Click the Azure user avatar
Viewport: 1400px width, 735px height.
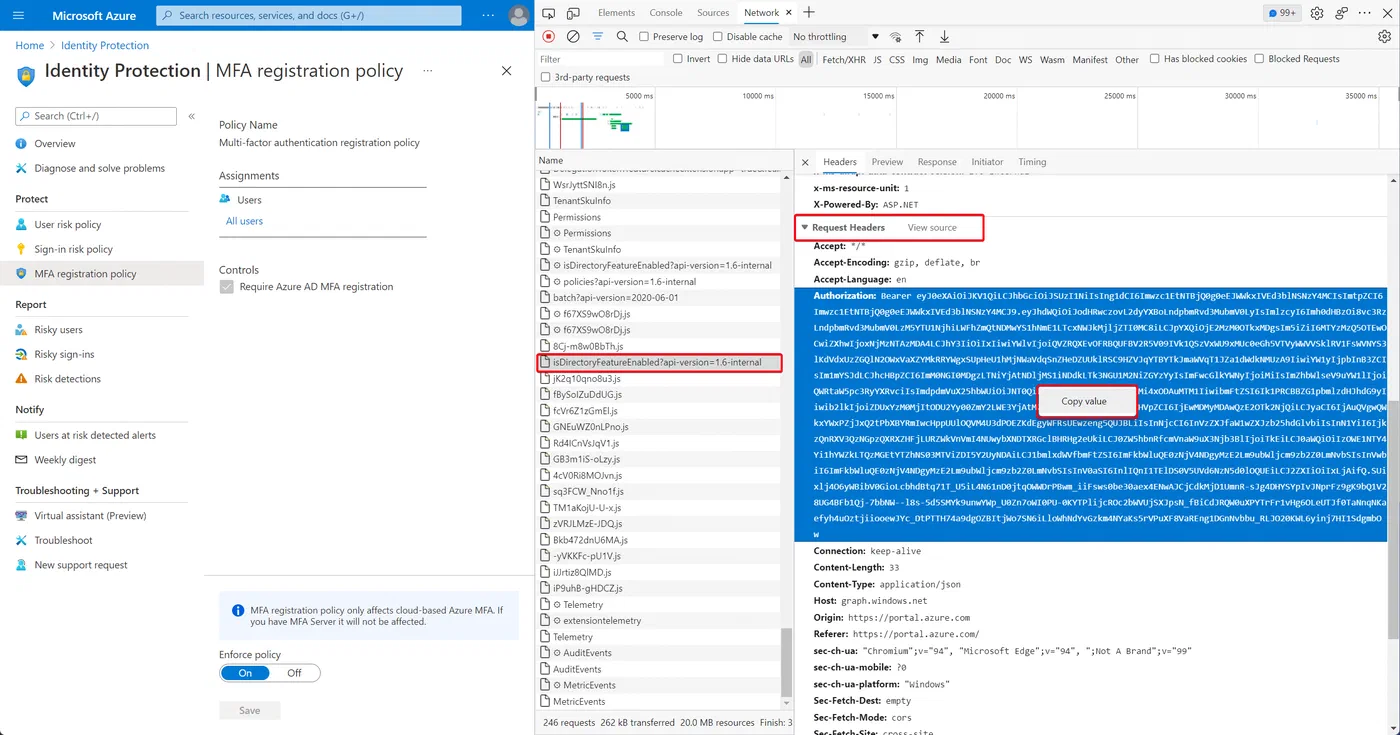[x=518, y=16]
